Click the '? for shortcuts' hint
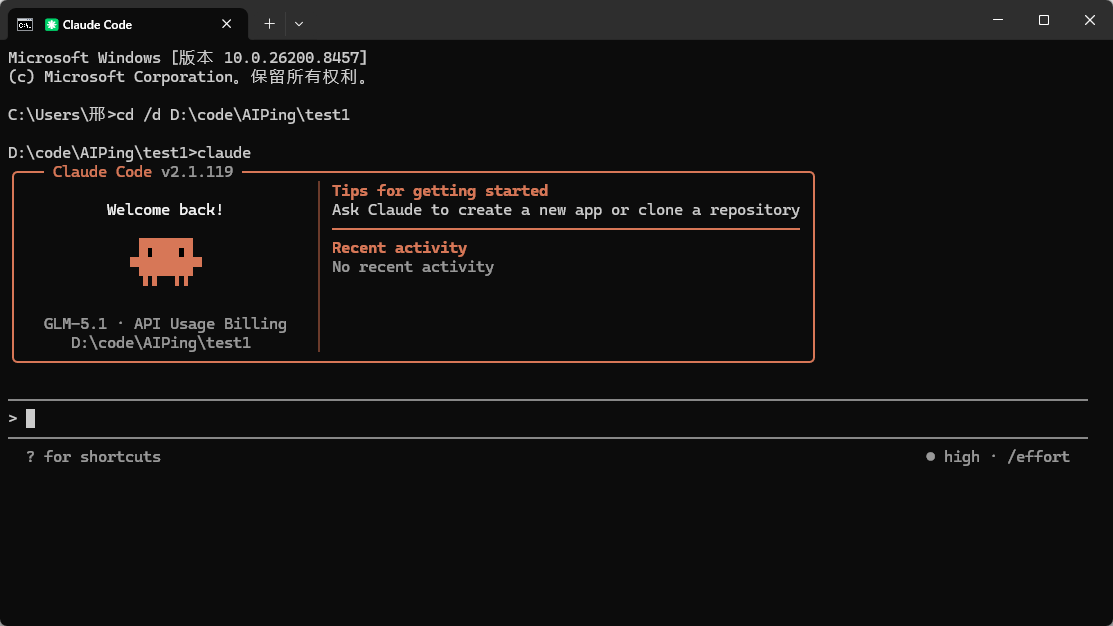 (93, 456)
